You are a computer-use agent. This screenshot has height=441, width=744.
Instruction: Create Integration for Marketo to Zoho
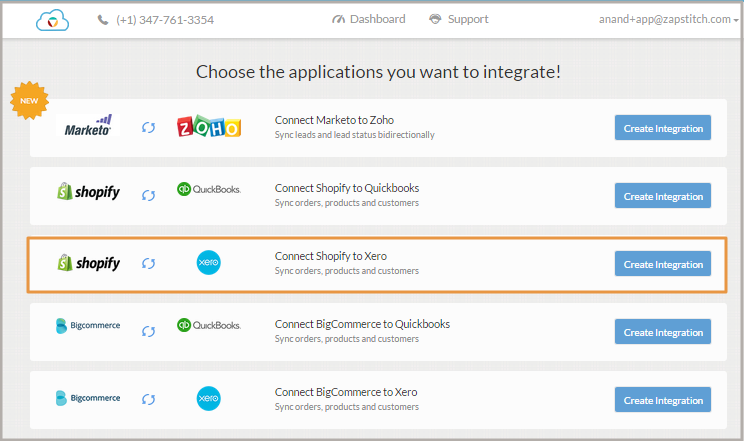click(663, 128)
